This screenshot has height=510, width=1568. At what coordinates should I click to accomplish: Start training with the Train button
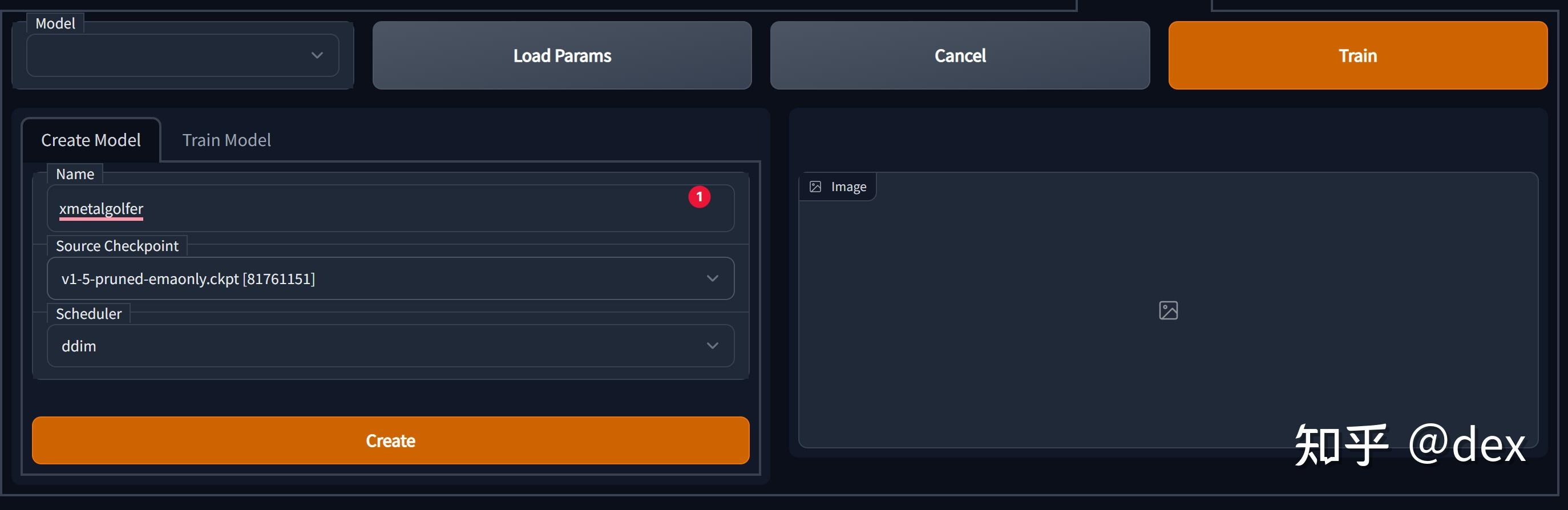point(1357,55)
